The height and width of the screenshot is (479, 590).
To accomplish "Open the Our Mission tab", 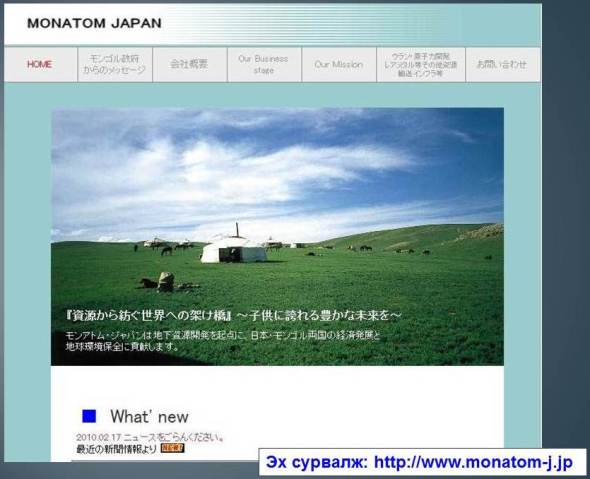I will click(339, 64).
